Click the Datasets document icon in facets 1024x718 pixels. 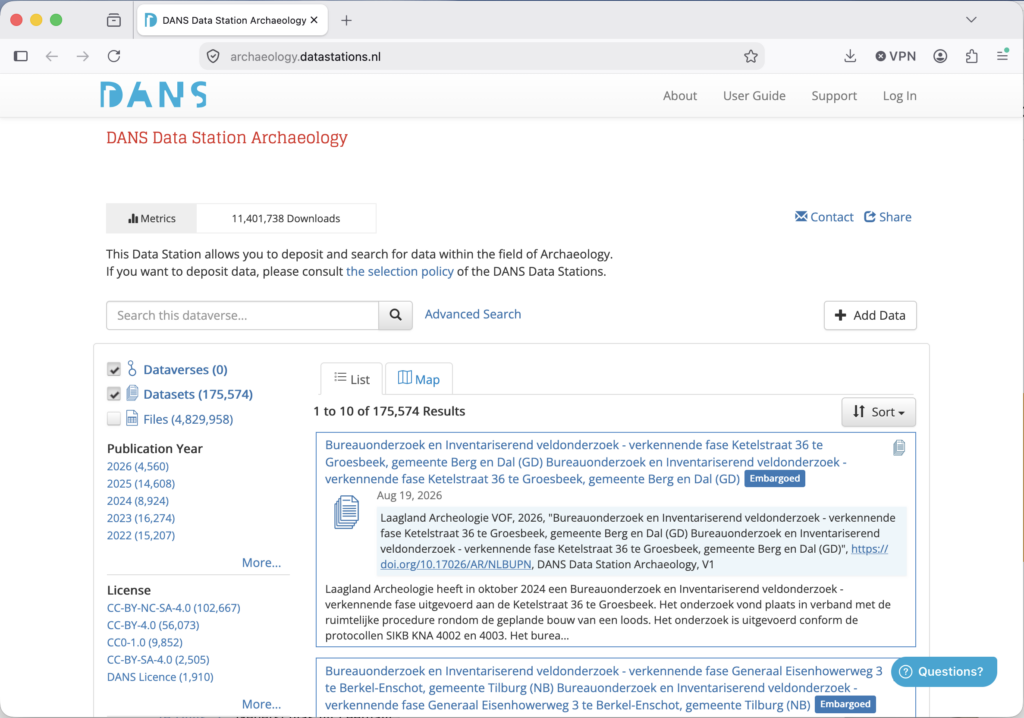pos(132,393)
